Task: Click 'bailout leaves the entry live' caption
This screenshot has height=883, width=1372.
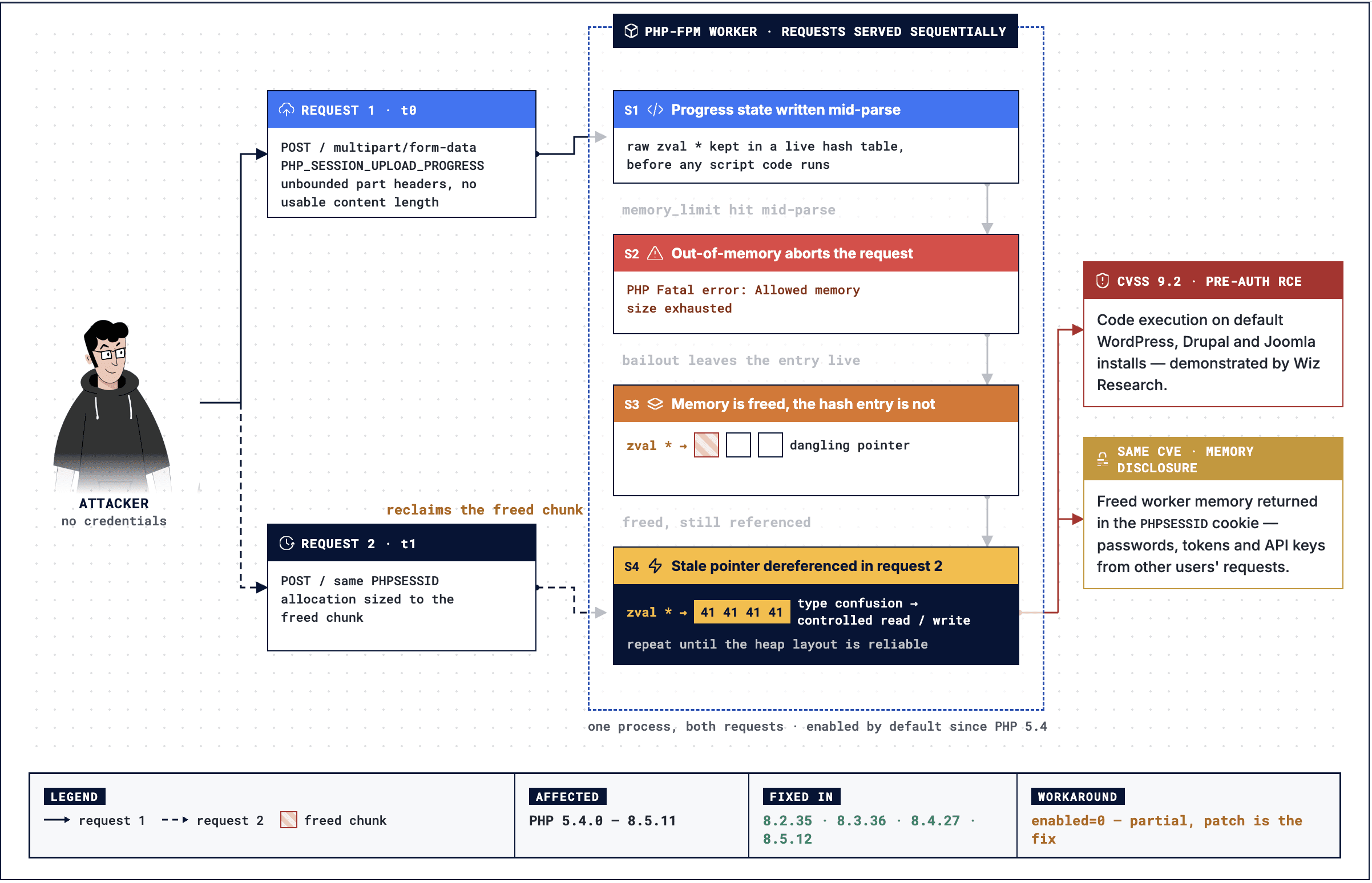Action: (741, 361)
